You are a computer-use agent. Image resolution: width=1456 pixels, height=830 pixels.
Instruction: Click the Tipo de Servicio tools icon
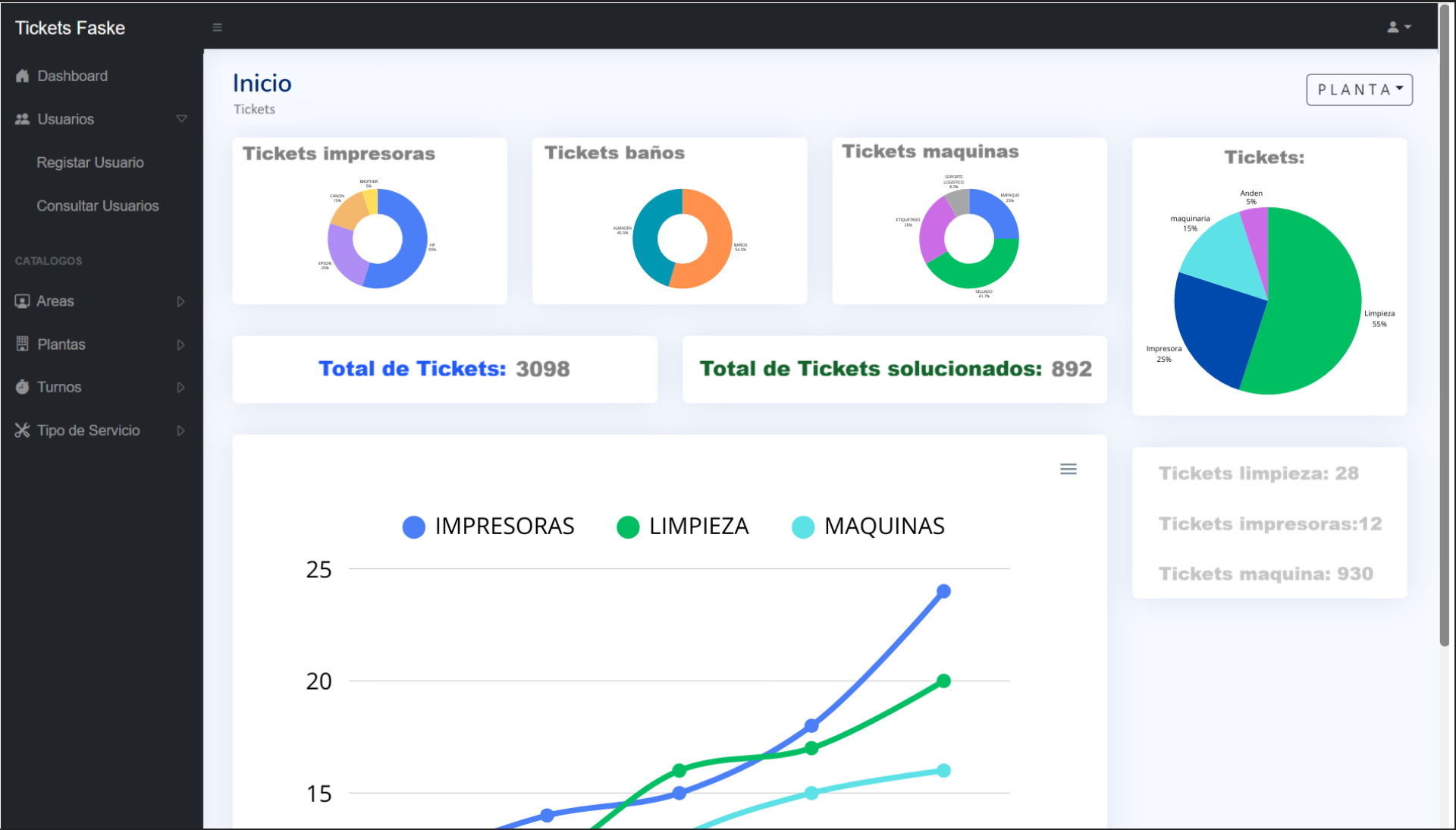(22, 430)
